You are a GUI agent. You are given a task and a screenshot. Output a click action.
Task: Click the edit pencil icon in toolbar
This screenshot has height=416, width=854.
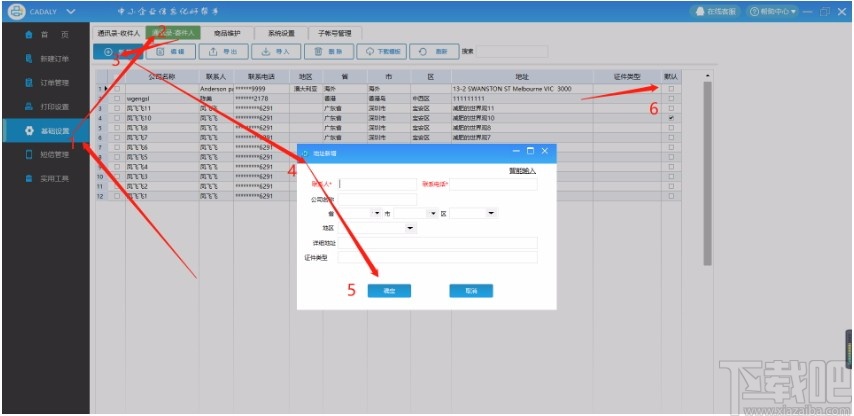point(161,52)
